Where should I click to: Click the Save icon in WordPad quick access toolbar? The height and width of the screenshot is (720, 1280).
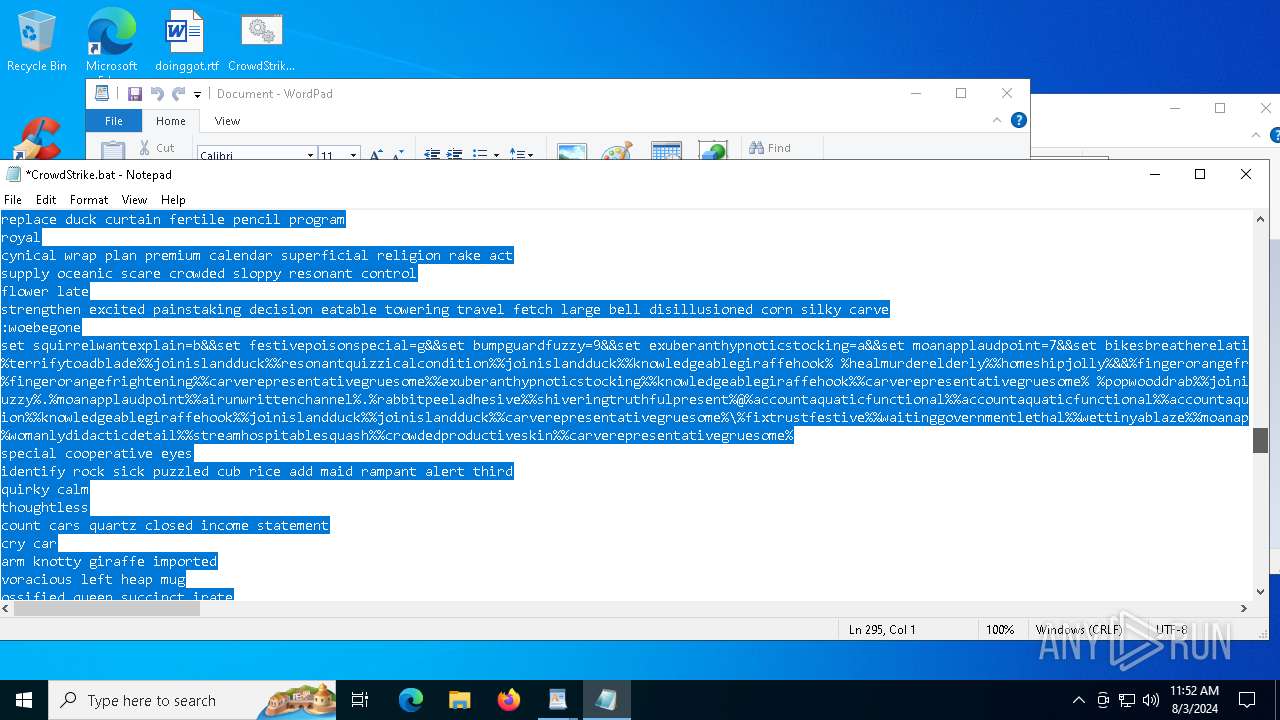pos(134,94)
